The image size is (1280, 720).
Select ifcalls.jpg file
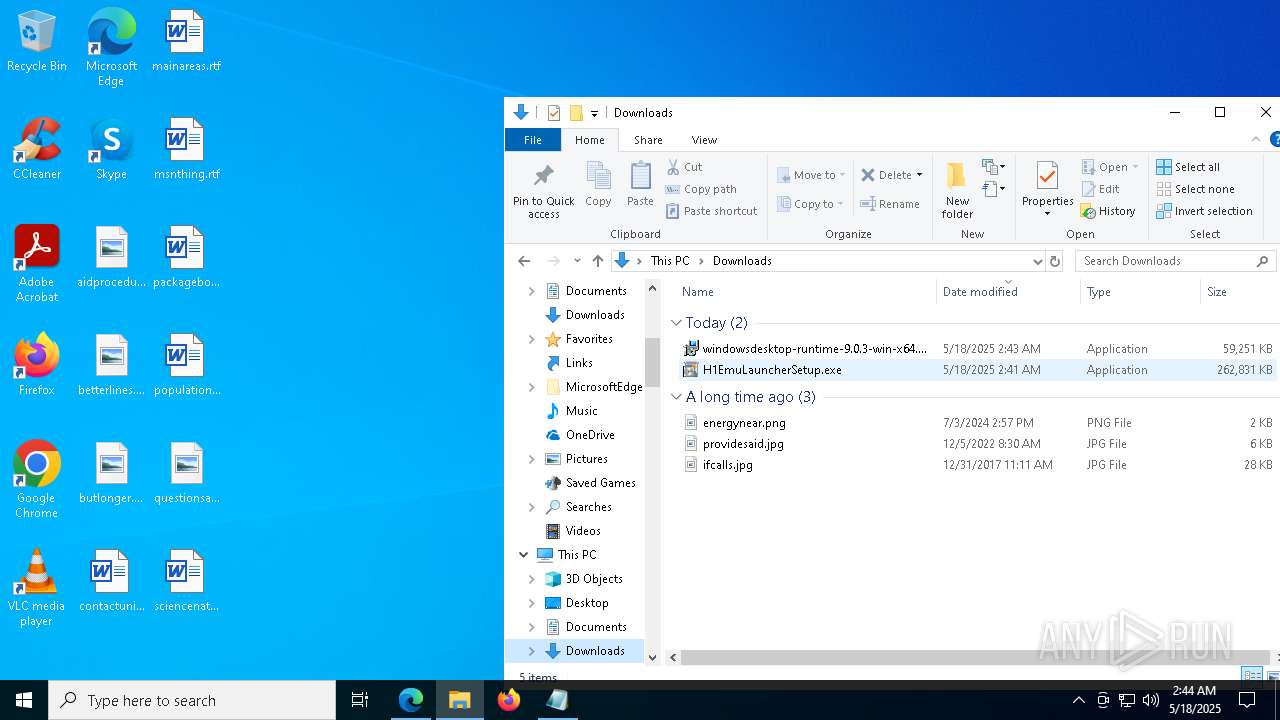727,465
